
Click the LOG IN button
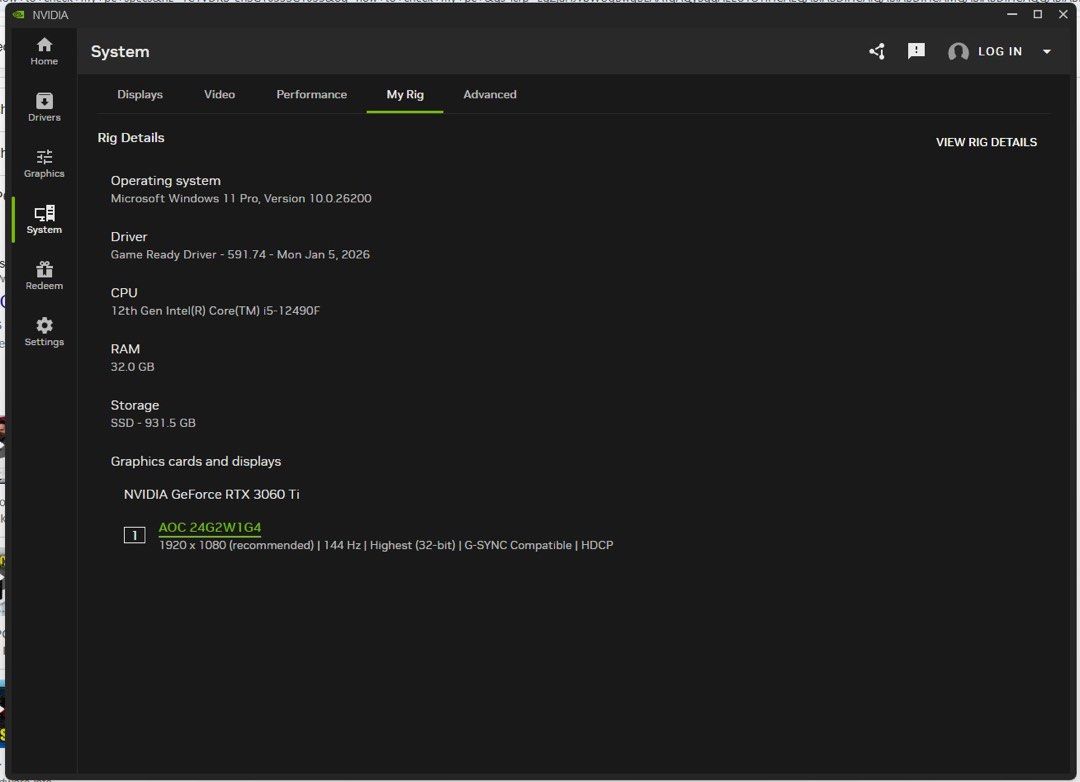[1000, 52]
